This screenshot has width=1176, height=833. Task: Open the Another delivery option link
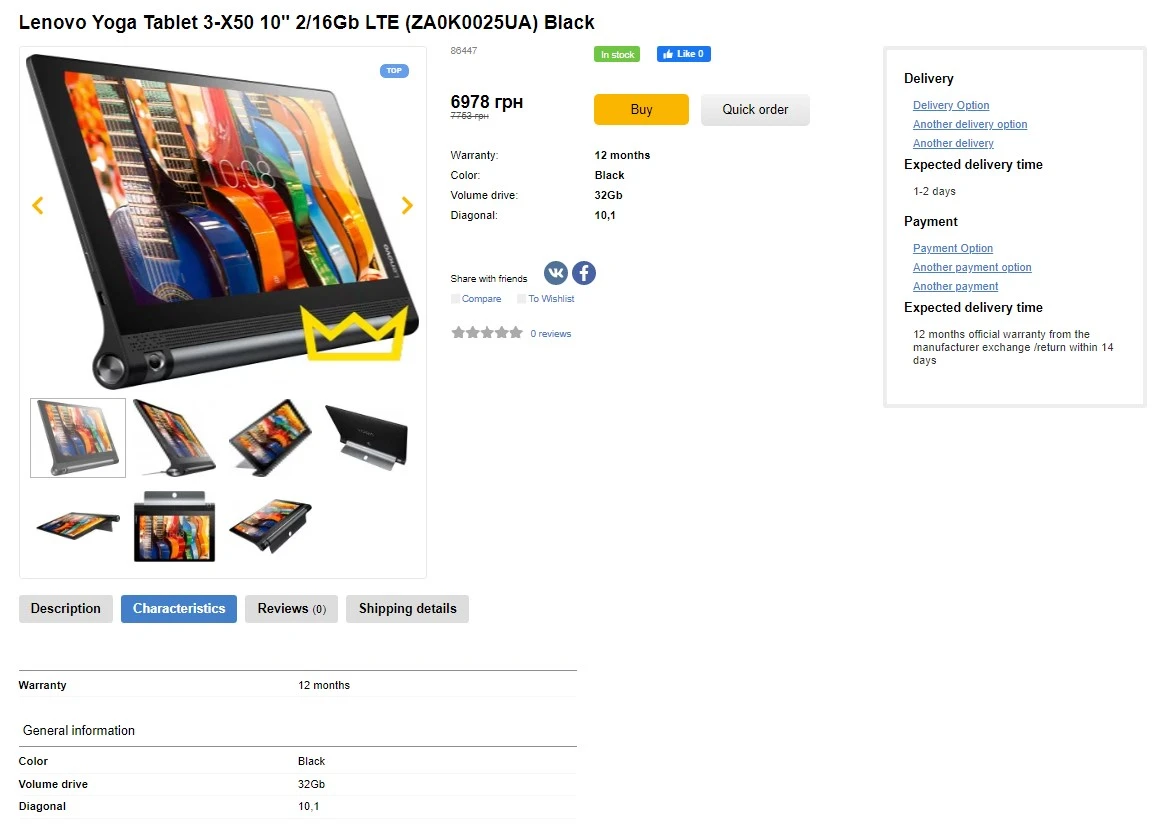[970, 124]
